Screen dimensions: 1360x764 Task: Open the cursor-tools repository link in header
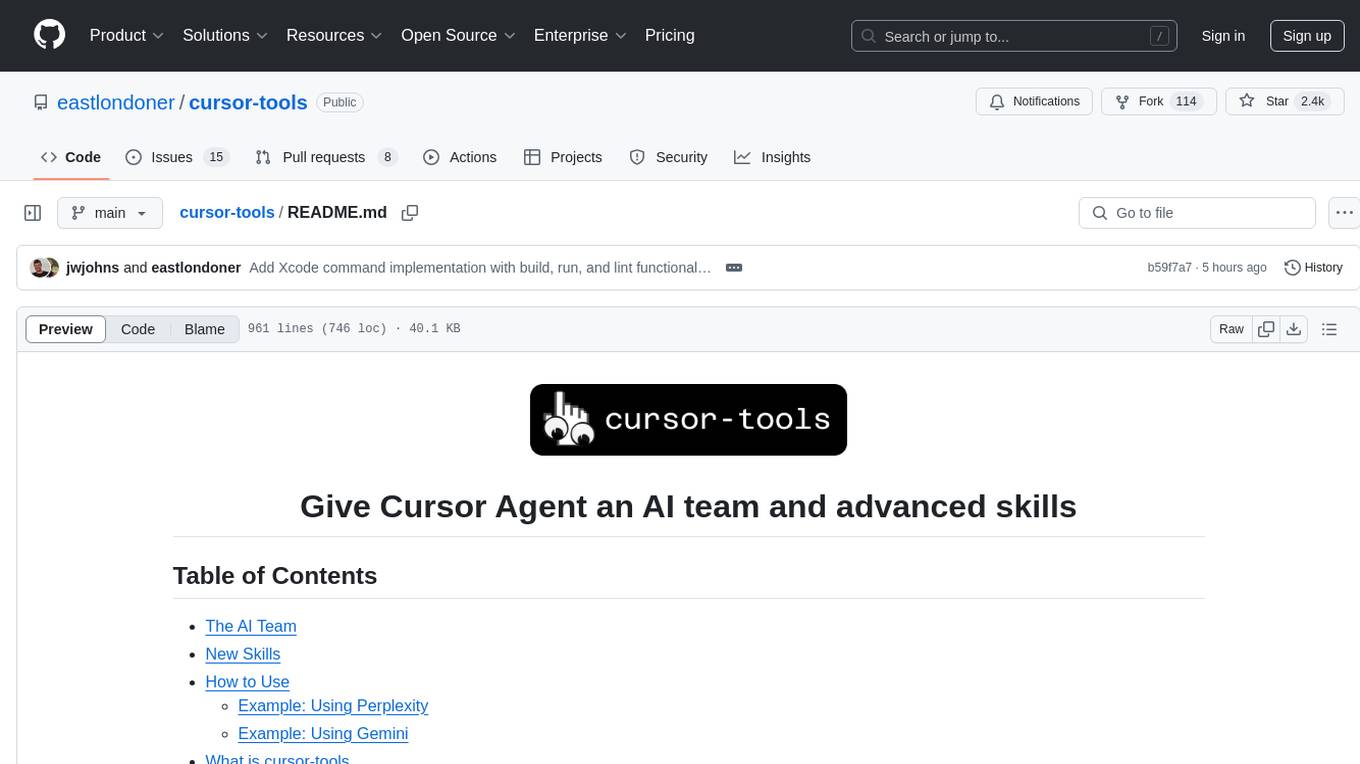(x=248, y=102)
